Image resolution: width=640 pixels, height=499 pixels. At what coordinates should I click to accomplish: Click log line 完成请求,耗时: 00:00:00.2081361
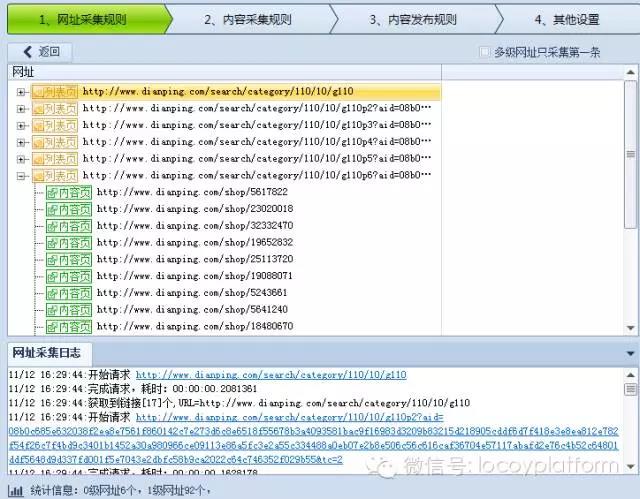133,389
